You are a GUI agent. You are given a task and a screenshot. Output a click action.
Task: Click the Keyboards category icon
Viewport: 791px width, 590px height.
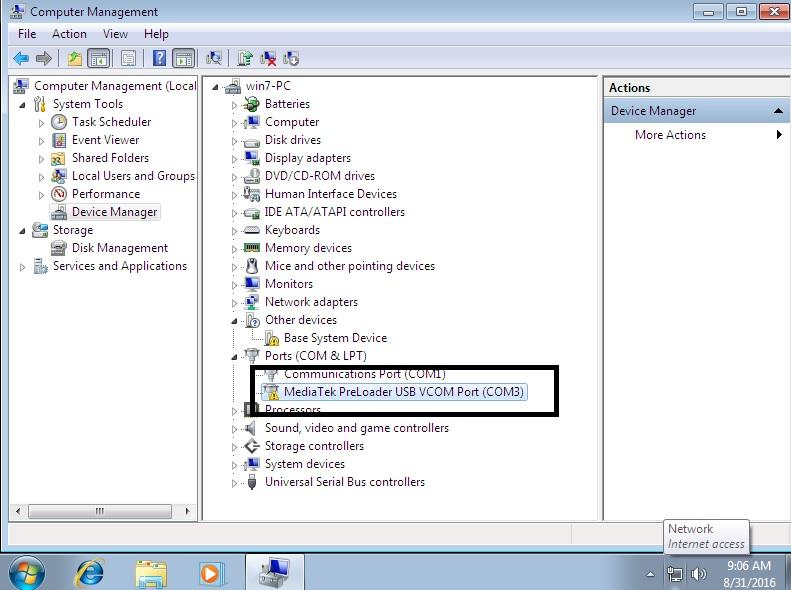[251, 230]
